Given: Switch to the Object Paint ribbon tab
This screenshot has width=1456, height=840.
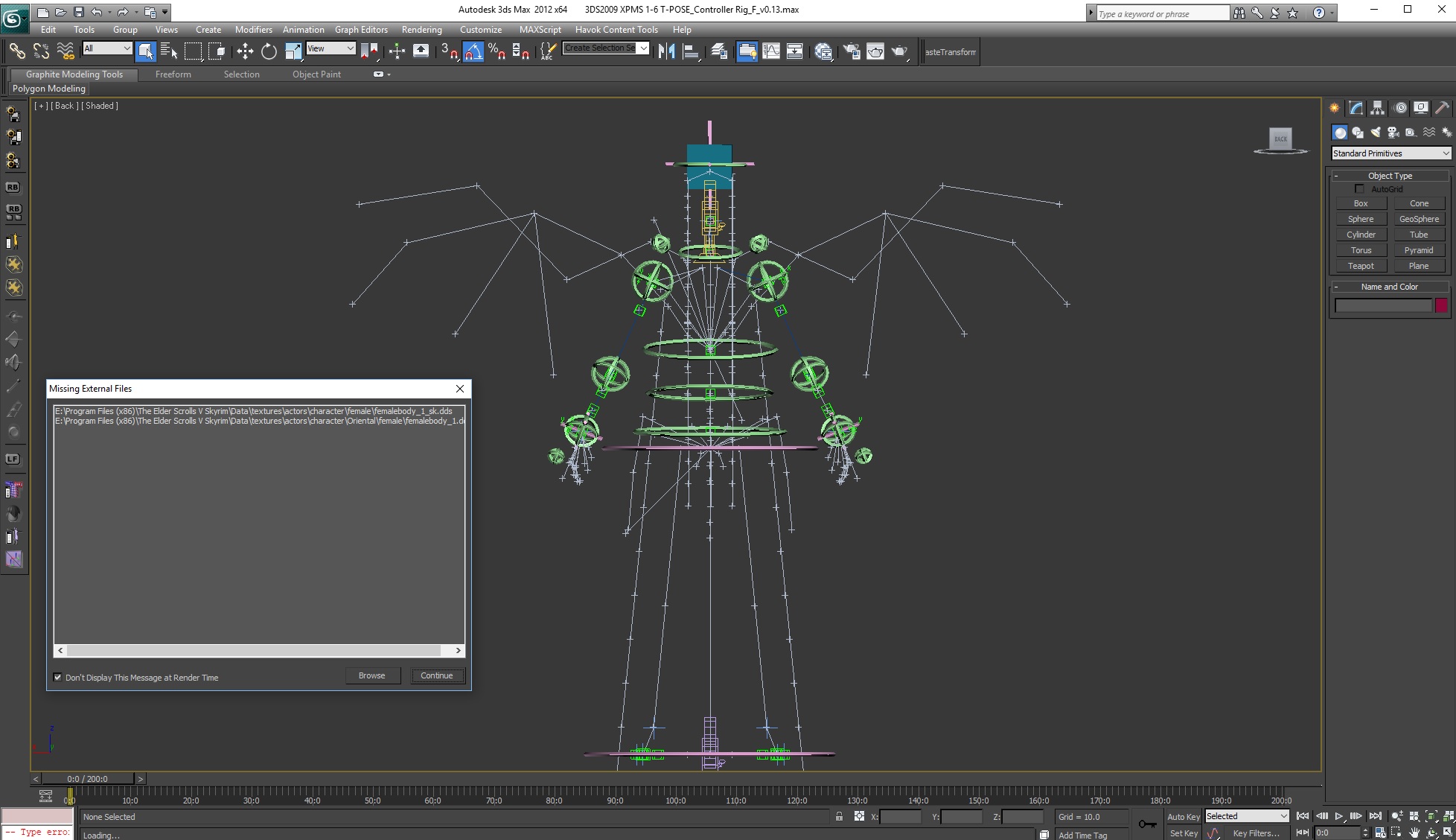Looking at the screenshot, I should [316, 74].
